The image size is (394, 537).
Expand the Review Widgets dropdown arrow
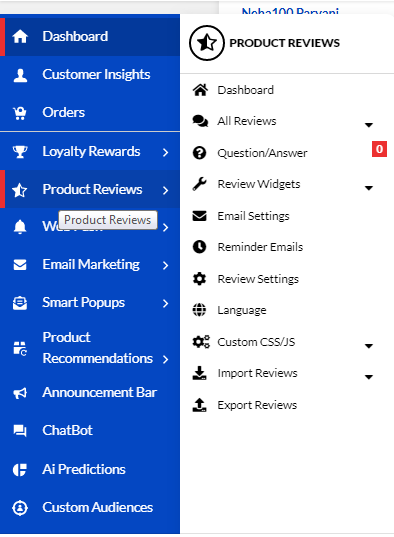(369, 188)
